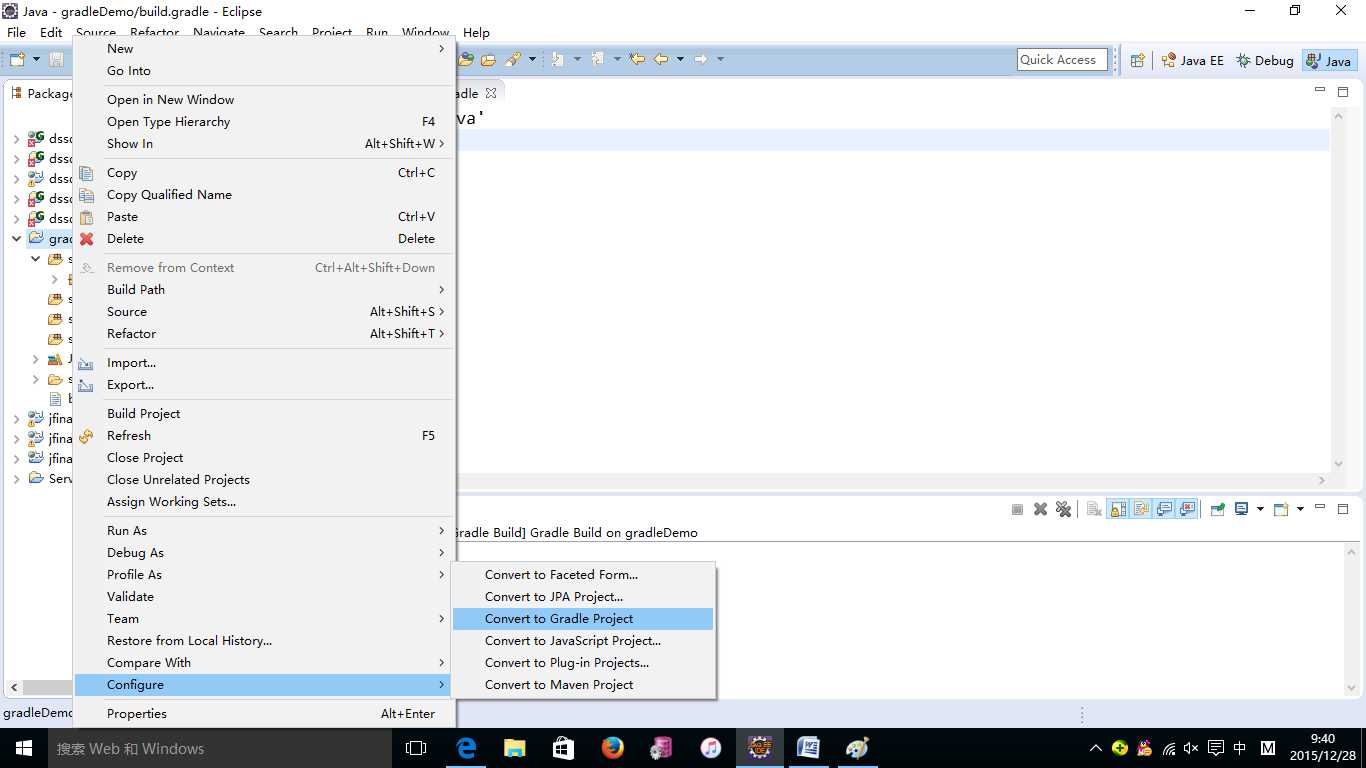Expand the Servers project tree node
1366x768 pixels.
click(16, 479)
